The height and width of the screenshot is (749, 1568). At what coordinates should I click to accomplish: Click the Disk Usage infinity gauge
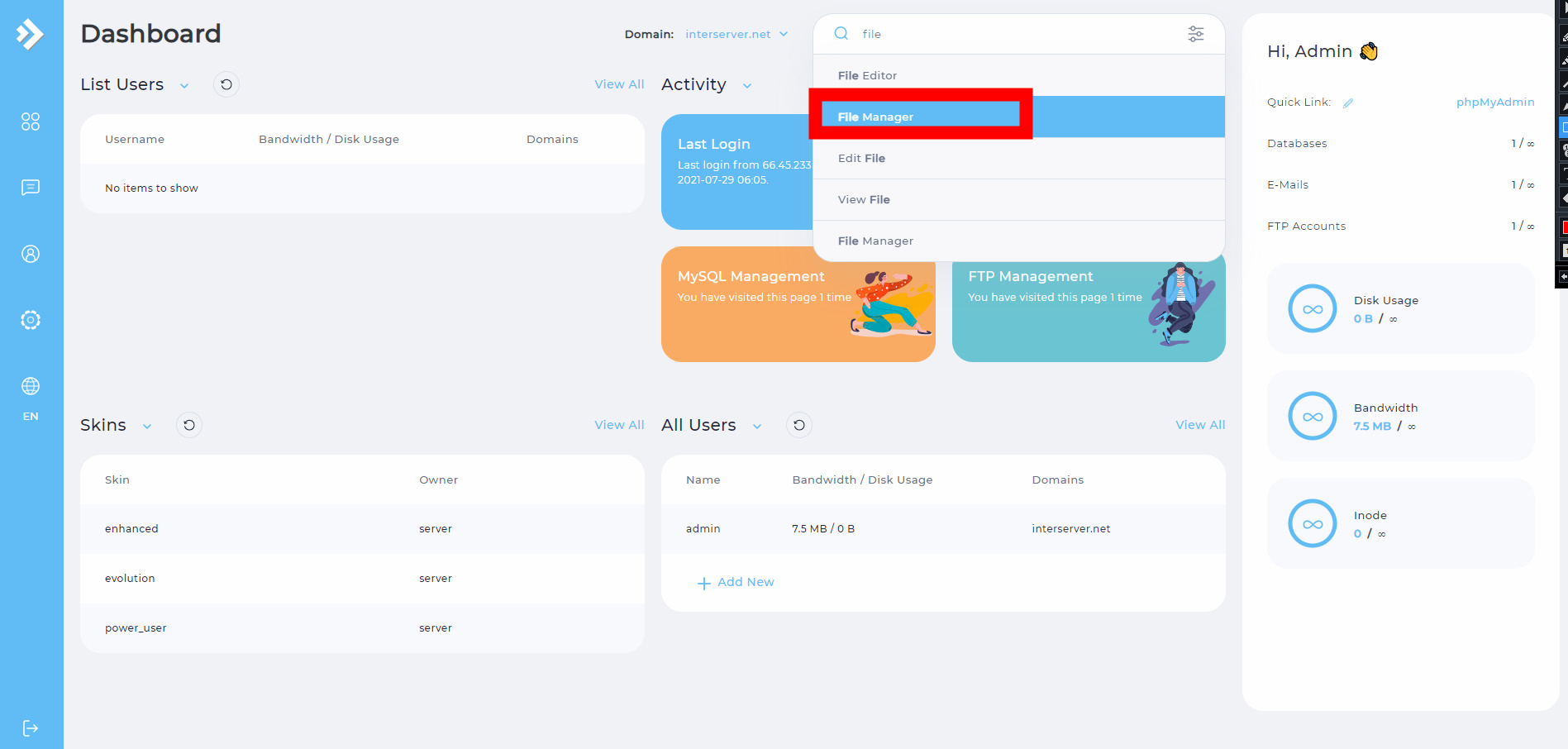pos(1313,308)
